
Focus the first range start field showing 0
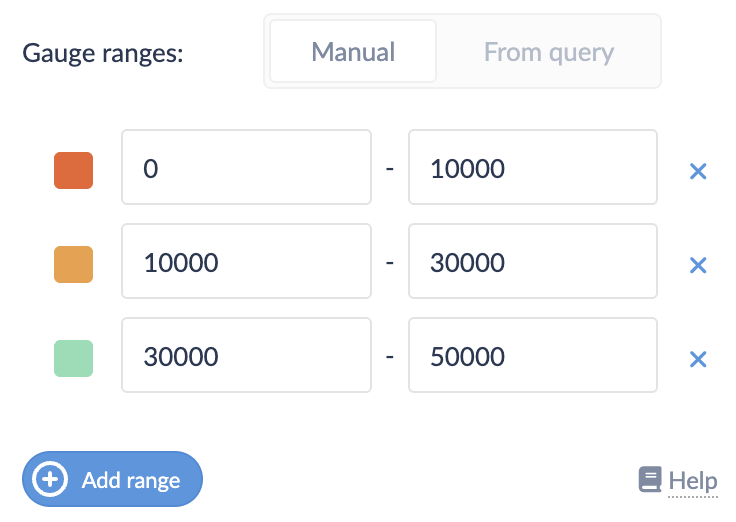[246, 167]
